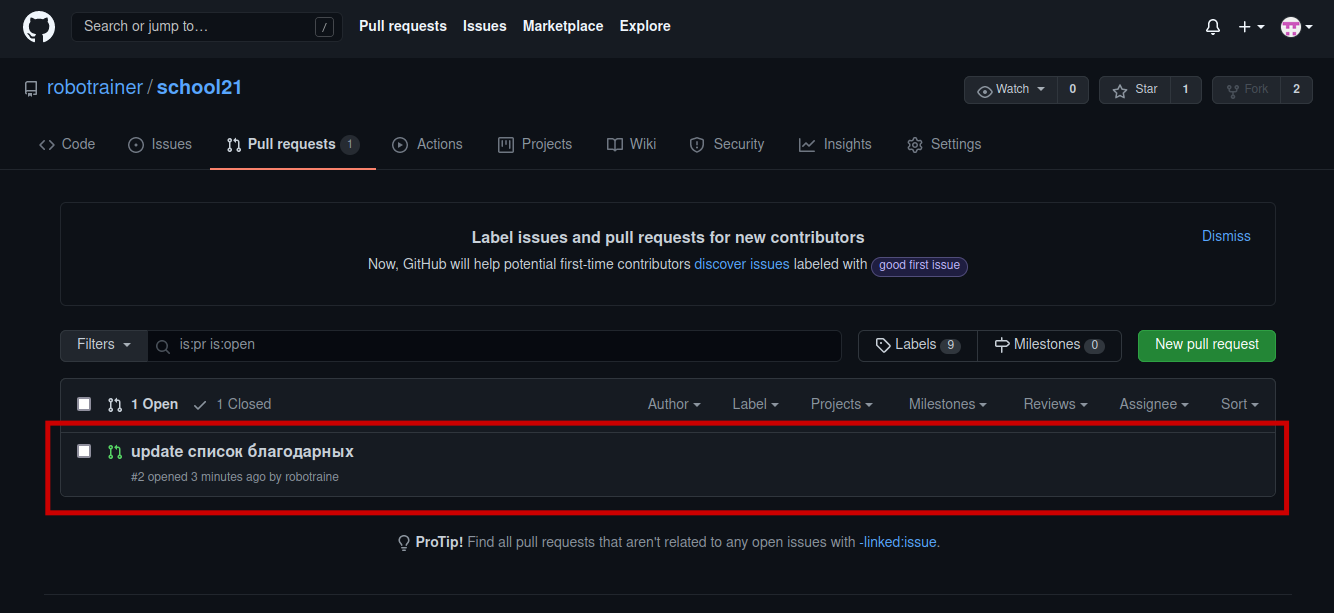The height and width of the screenshot is (613, 1334).
Task: Open pull request update список благодарных
Action: (242, 452)
